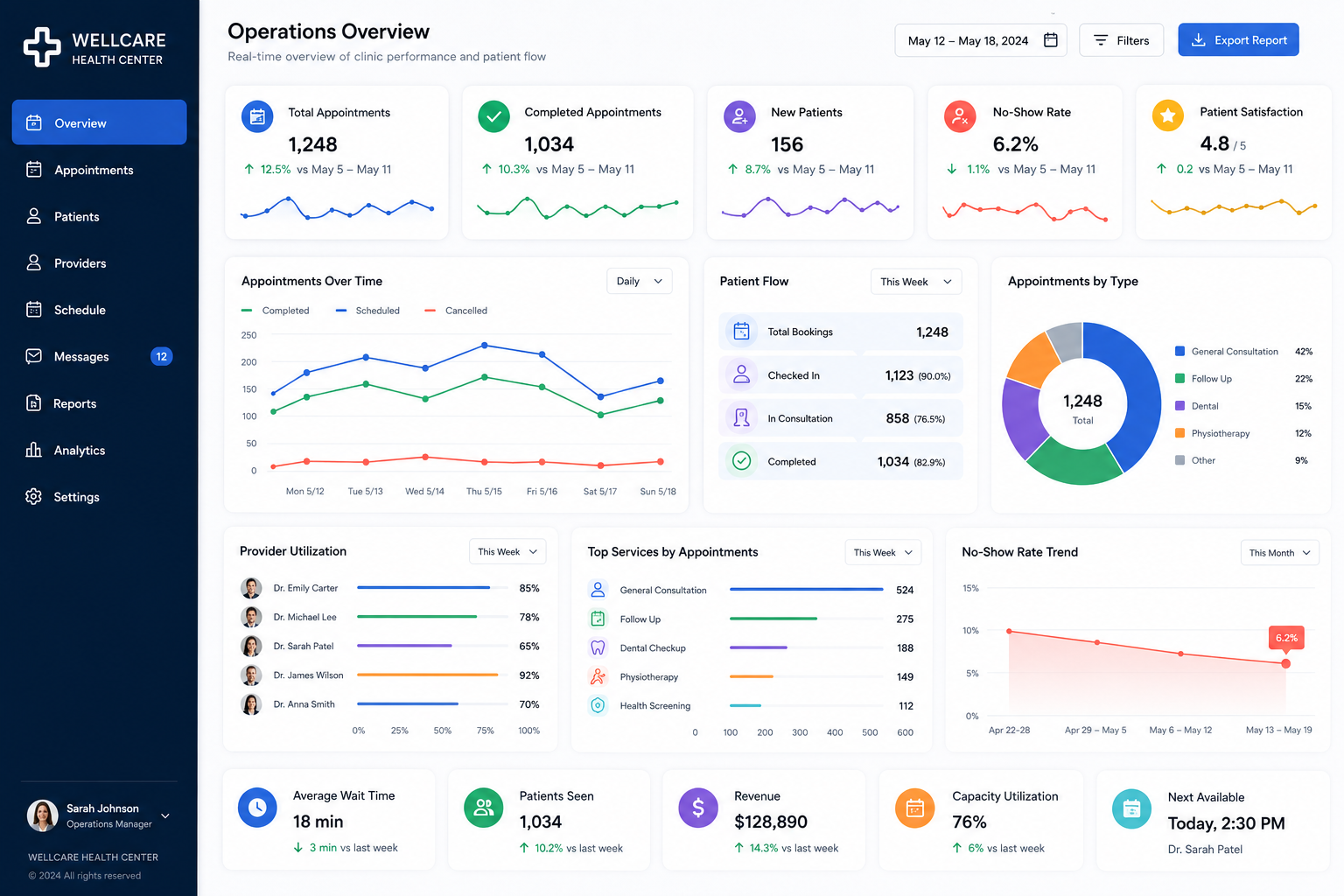Click the New Patients person icon
This screenshot has height=896, width=1344.
(x=739, y=116)
